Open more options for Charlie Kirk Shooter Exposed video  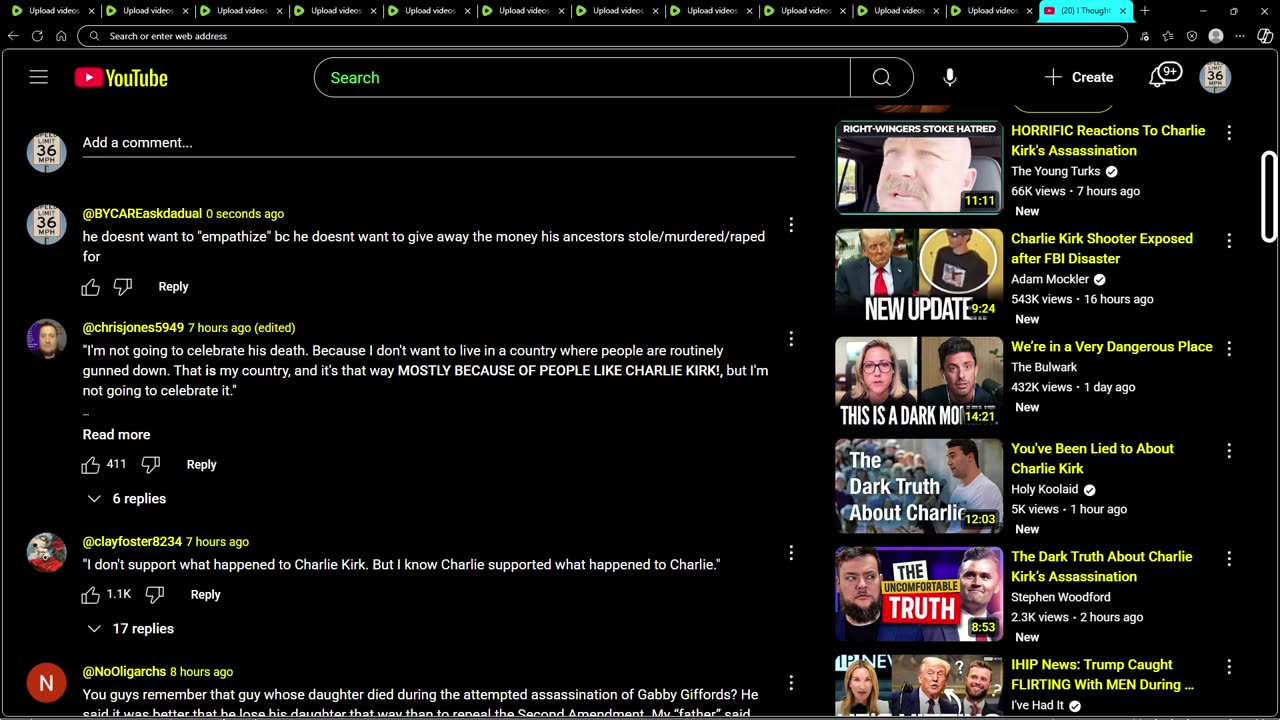point(1229,240)
